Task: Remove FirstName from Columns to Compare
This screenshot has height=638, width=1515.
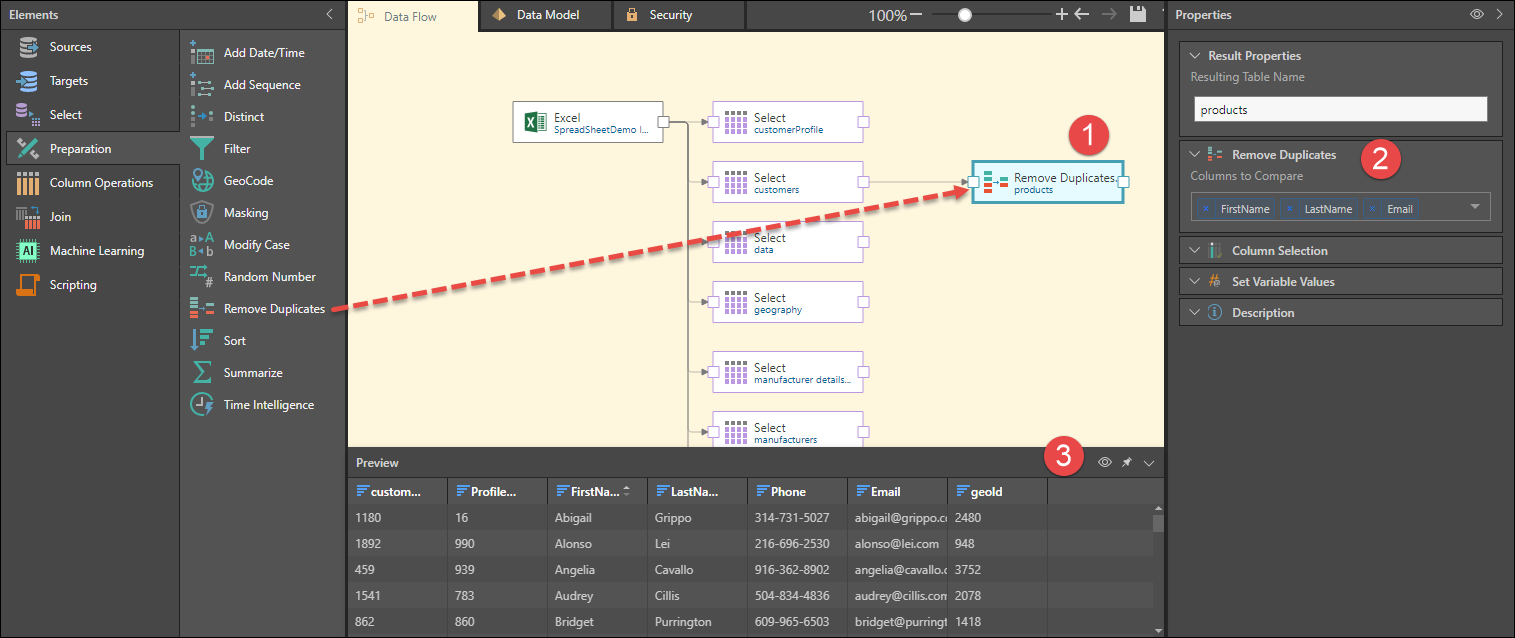Action: coord(1205,209)
